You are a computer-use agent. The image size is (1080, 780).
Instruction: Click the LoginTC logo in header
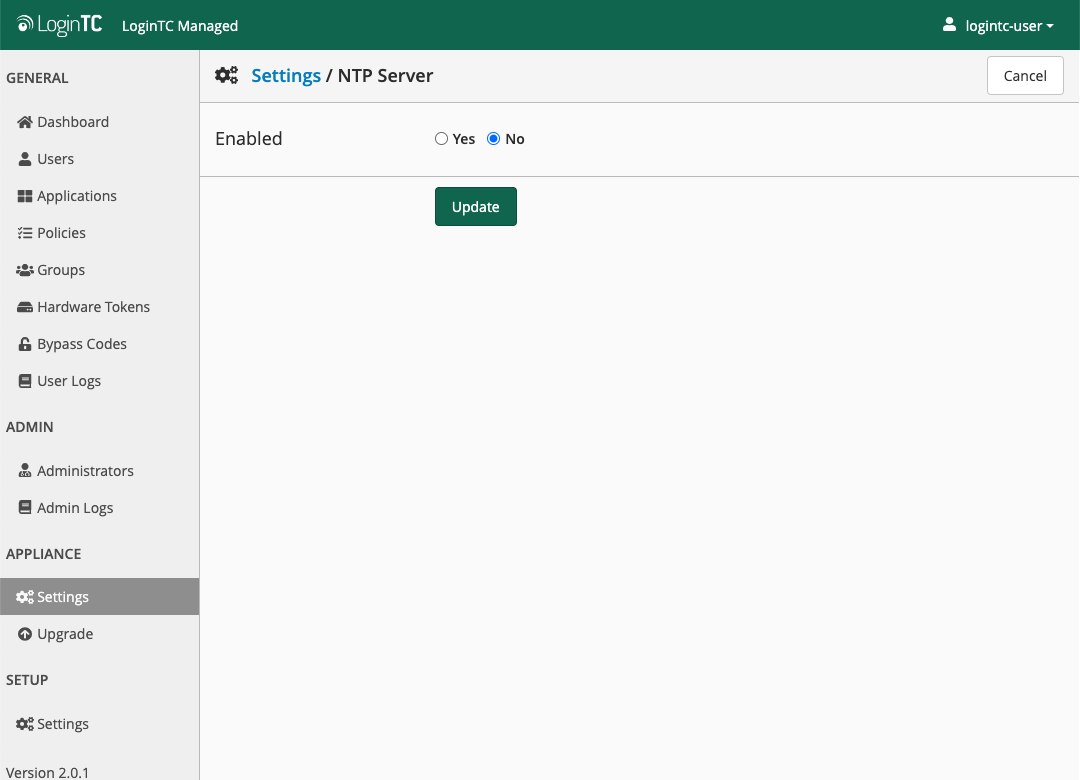pos(59,25)
